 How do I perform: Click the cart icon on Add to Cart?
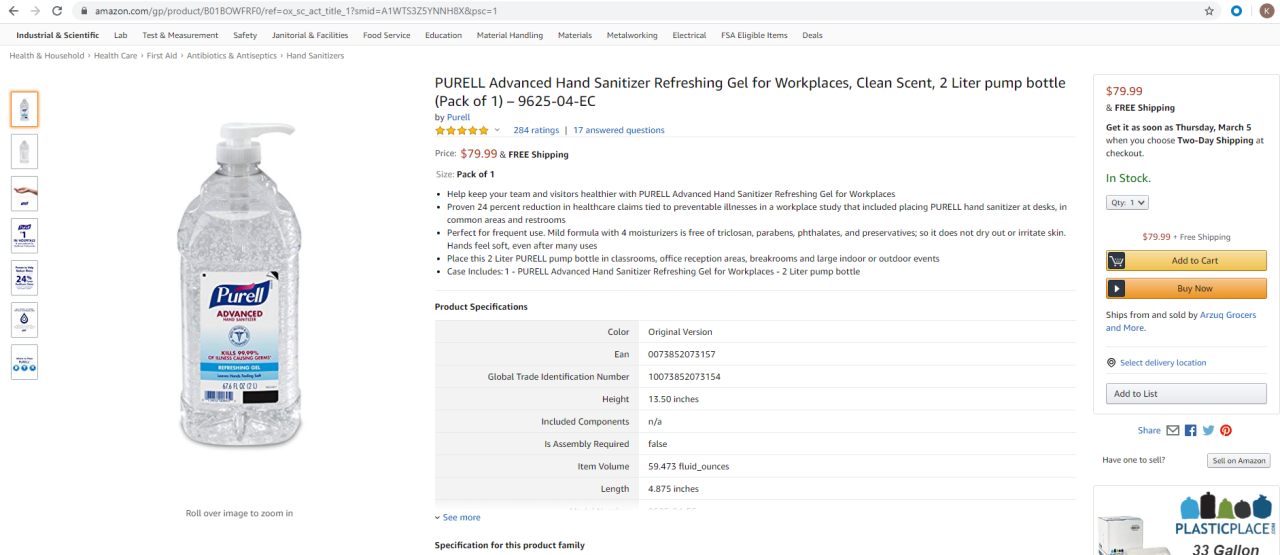click(x=1117, y=261)
